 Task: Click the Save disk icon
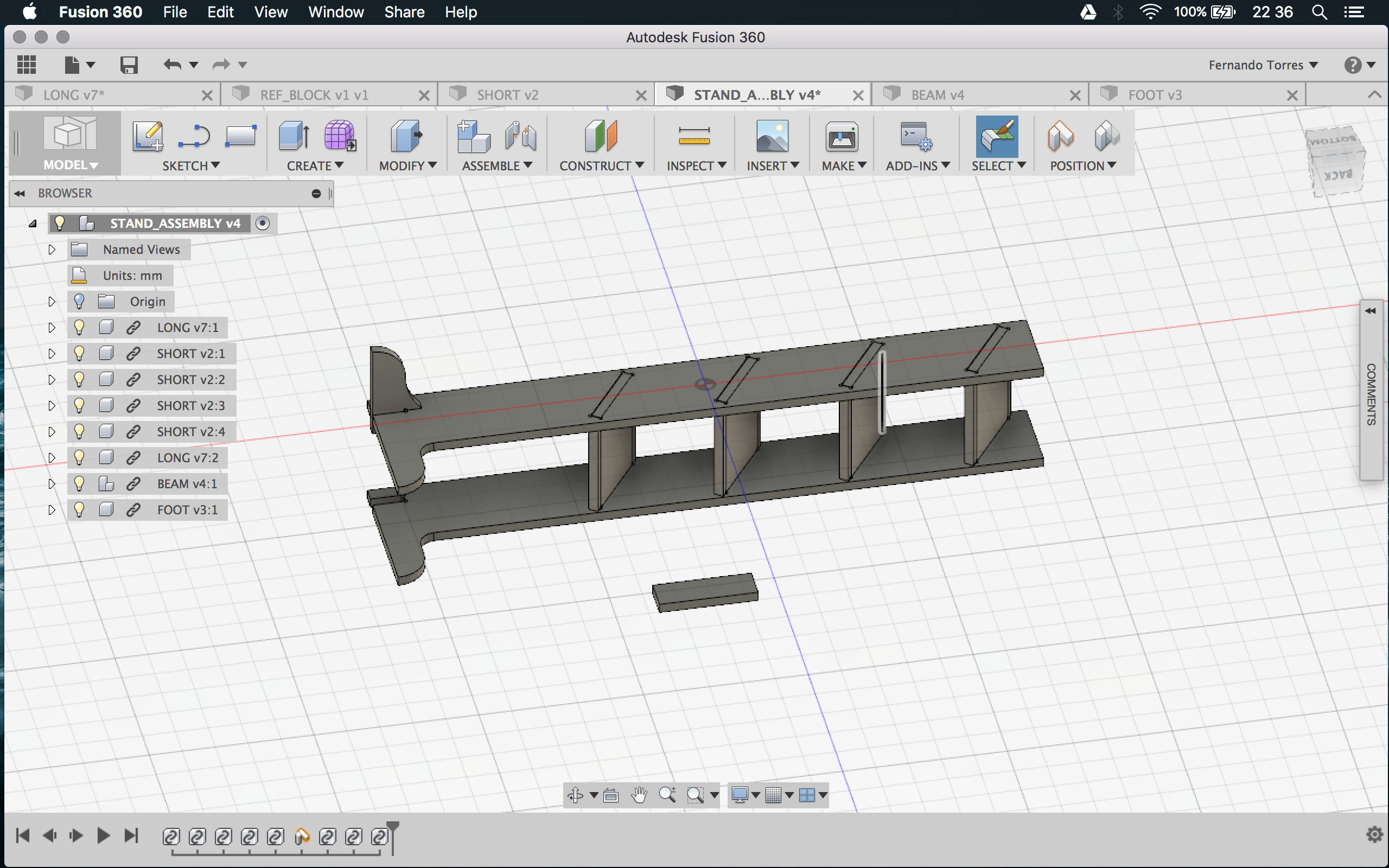point(129,65)
